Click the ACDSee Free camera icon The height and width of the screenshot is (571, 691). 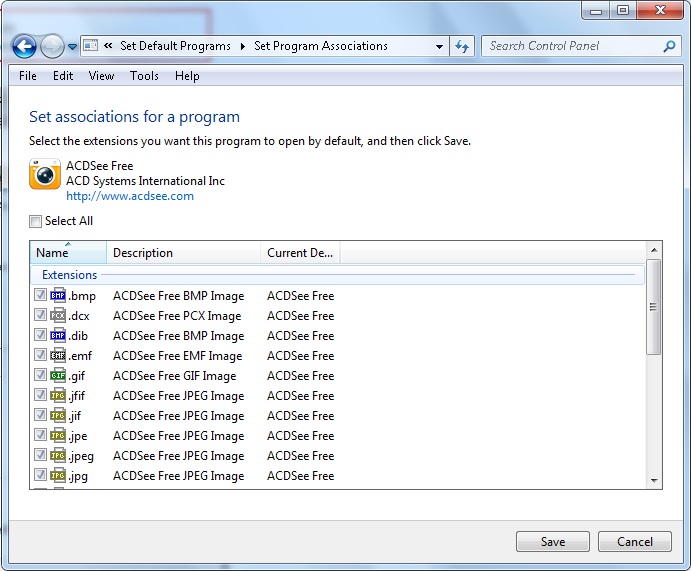click(44, 175)
